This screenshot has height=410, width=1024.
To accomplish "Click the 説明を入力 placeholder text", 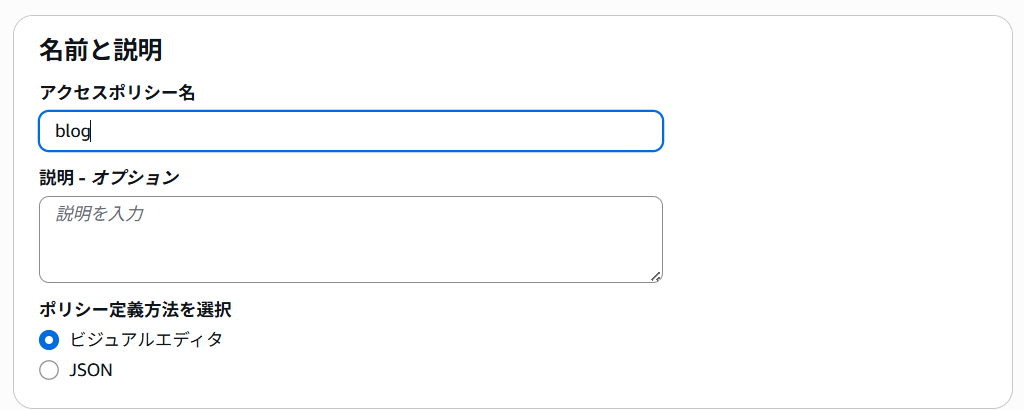I will [99, 213].
